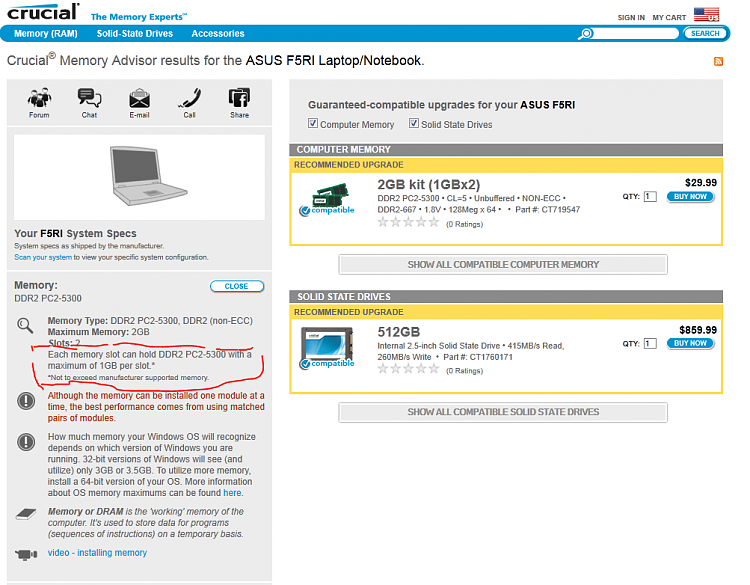Viewport: 750px width, 585px height.
Task: Click the 2GB kit (1GBx2) title
Action: click(429, 185)
